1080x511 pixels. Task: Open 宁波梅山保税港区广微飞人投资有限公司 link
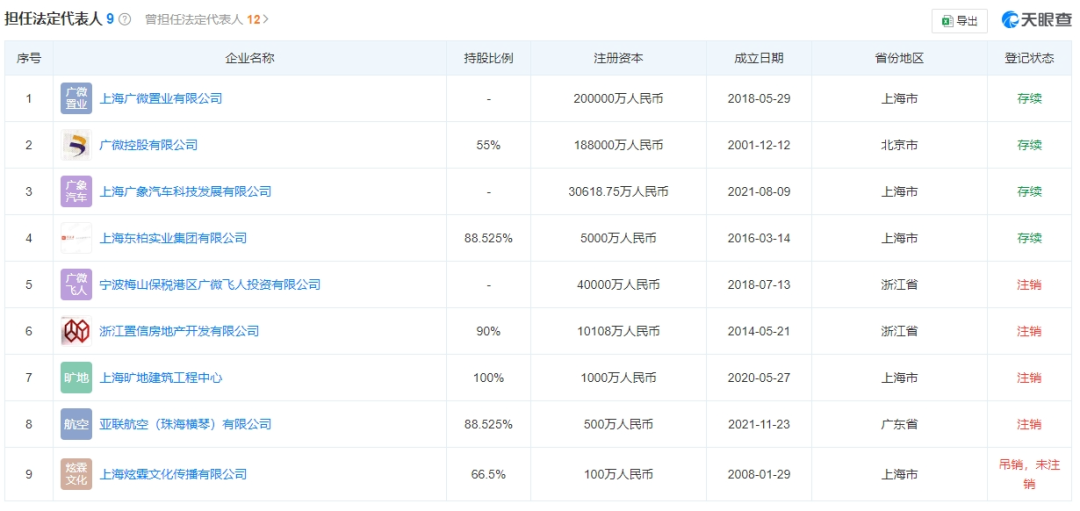[x=210, y=284]
